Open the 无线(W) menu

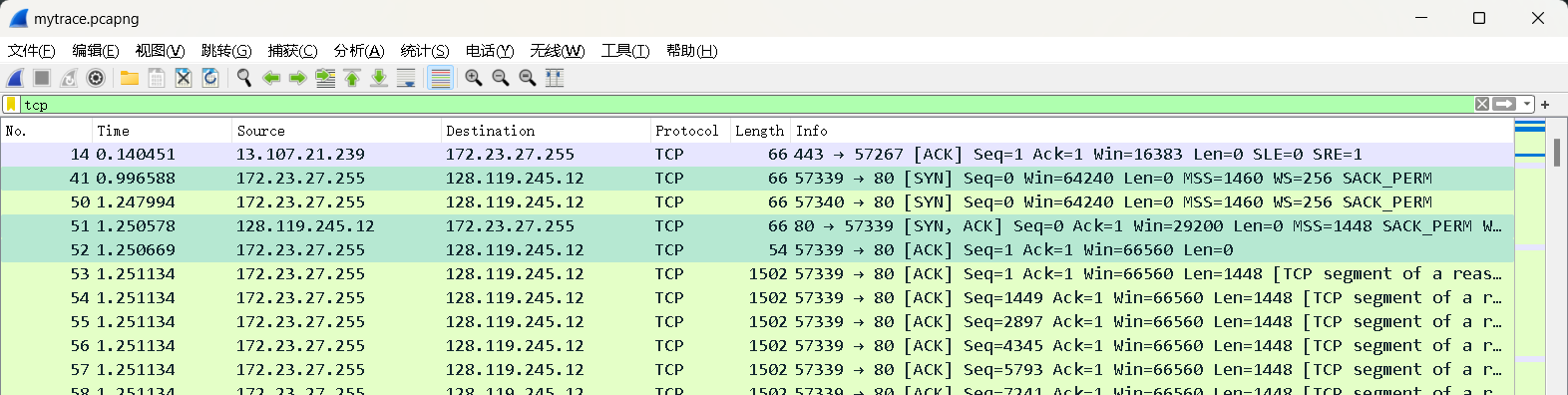click(558, 51)
